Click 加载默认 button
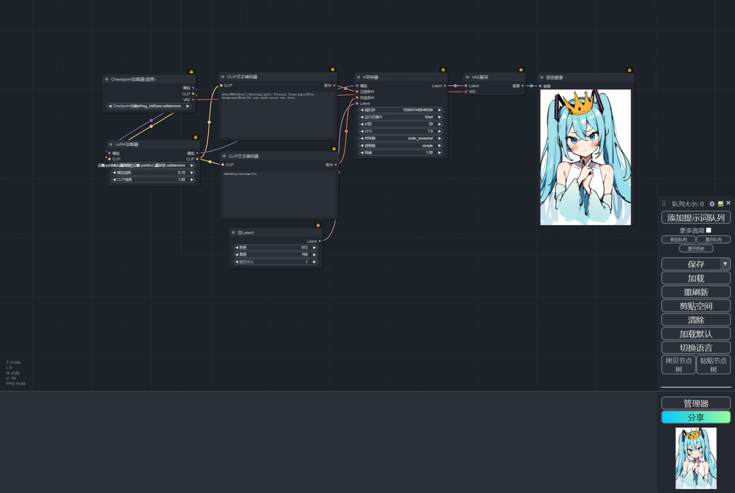735x493 pixels. (696, 334)
